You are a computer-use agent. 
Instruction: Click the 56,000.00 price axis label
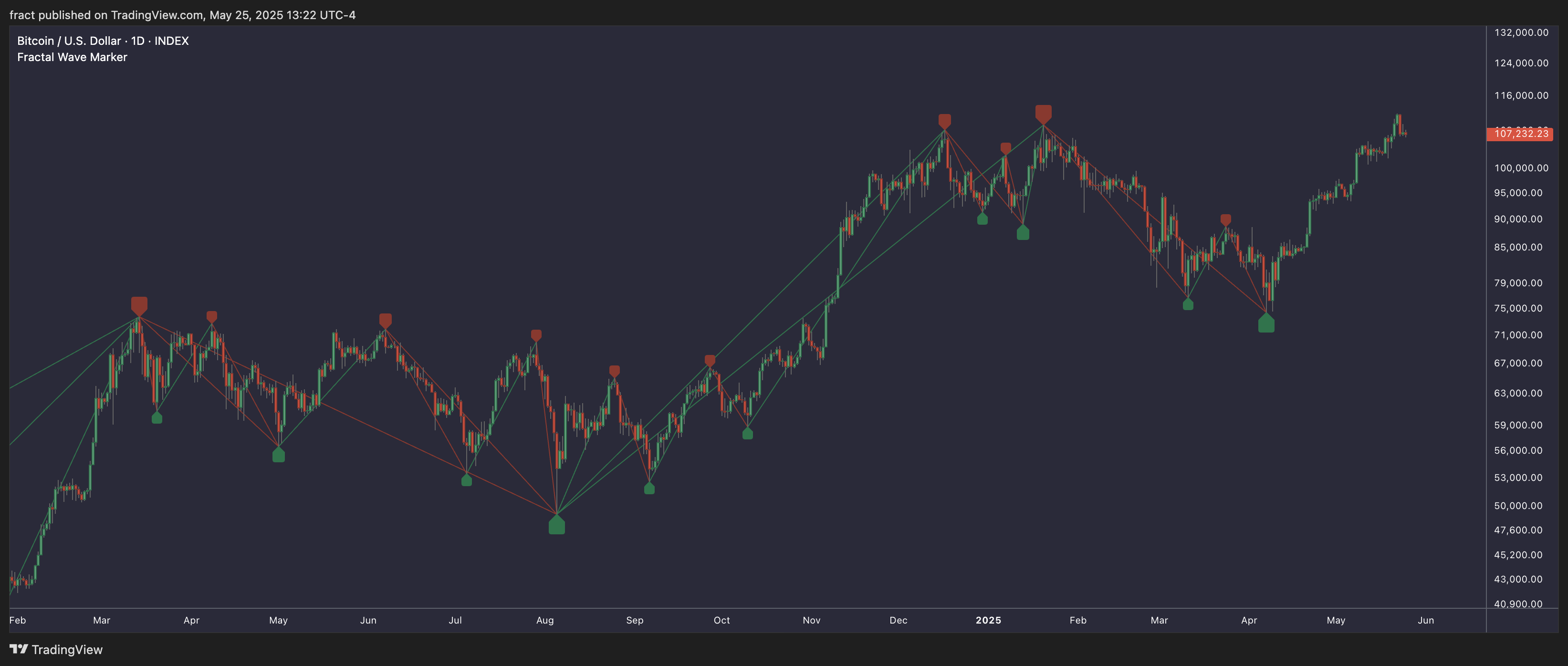1518,450
